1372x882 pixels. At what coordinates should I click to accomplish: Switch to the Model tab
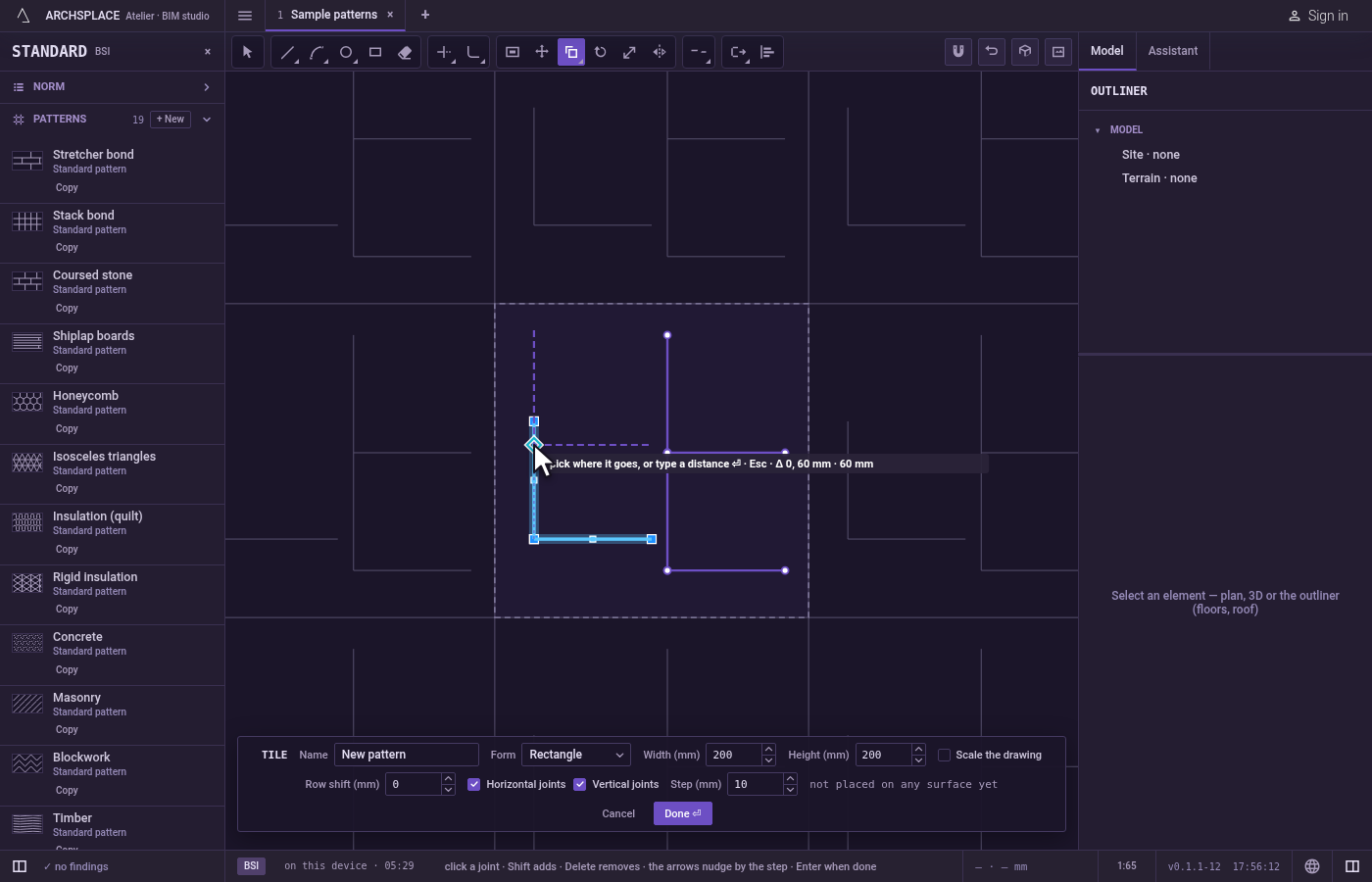pos(1107,51)
